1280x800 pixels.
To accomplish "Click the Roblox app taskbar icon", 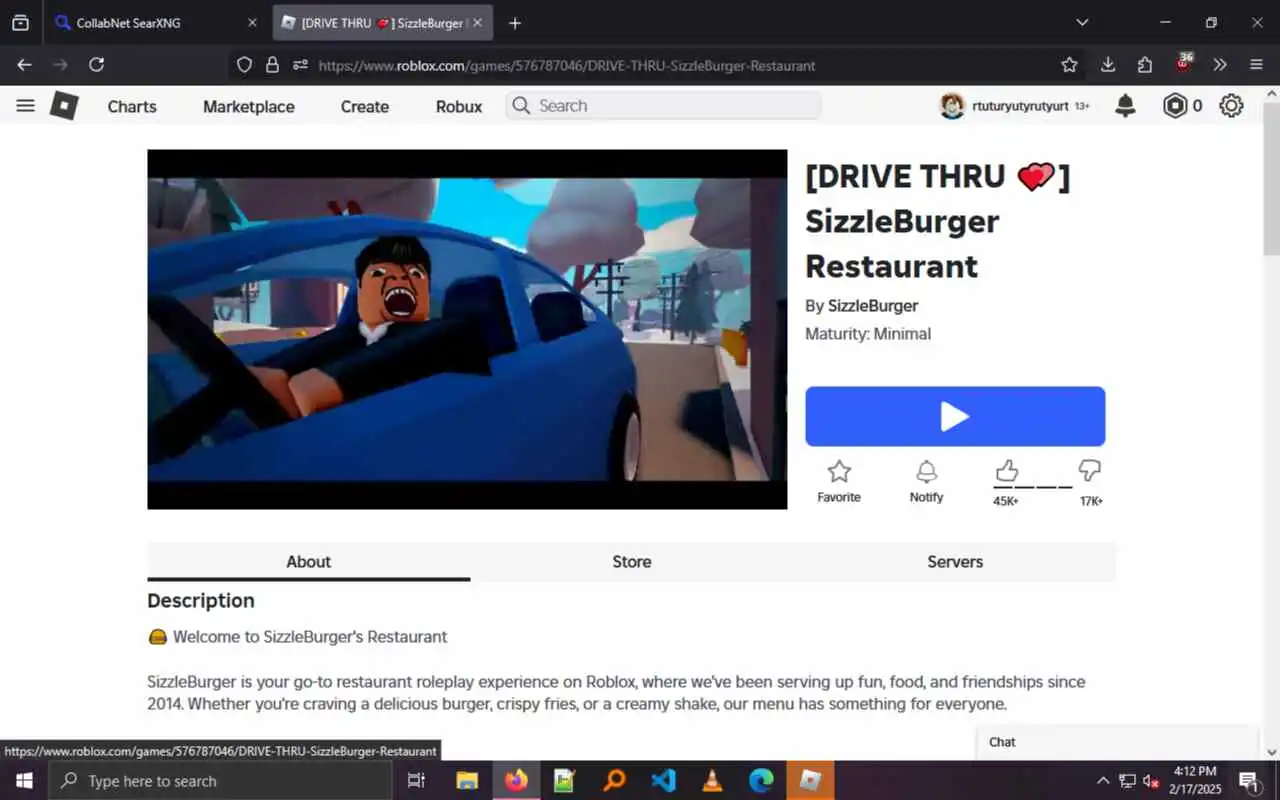I will 810,781.
